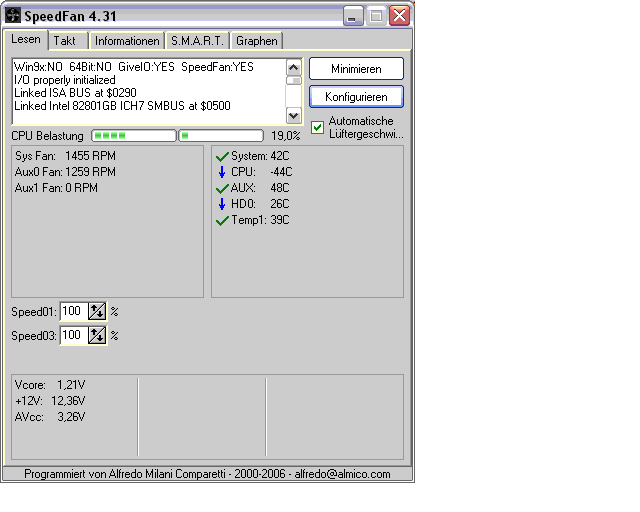Viewport: 640px width, 512px height.
Task: Click the Konfigurieren button
Action: 356,97
